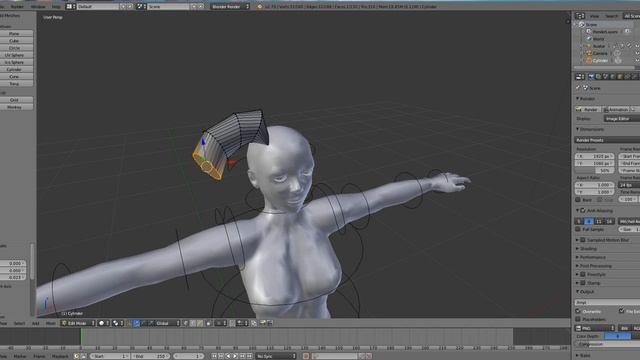The image size is (640, 360).
Task: Click the timeline Start frame field
Action: [x=109, y=356]
